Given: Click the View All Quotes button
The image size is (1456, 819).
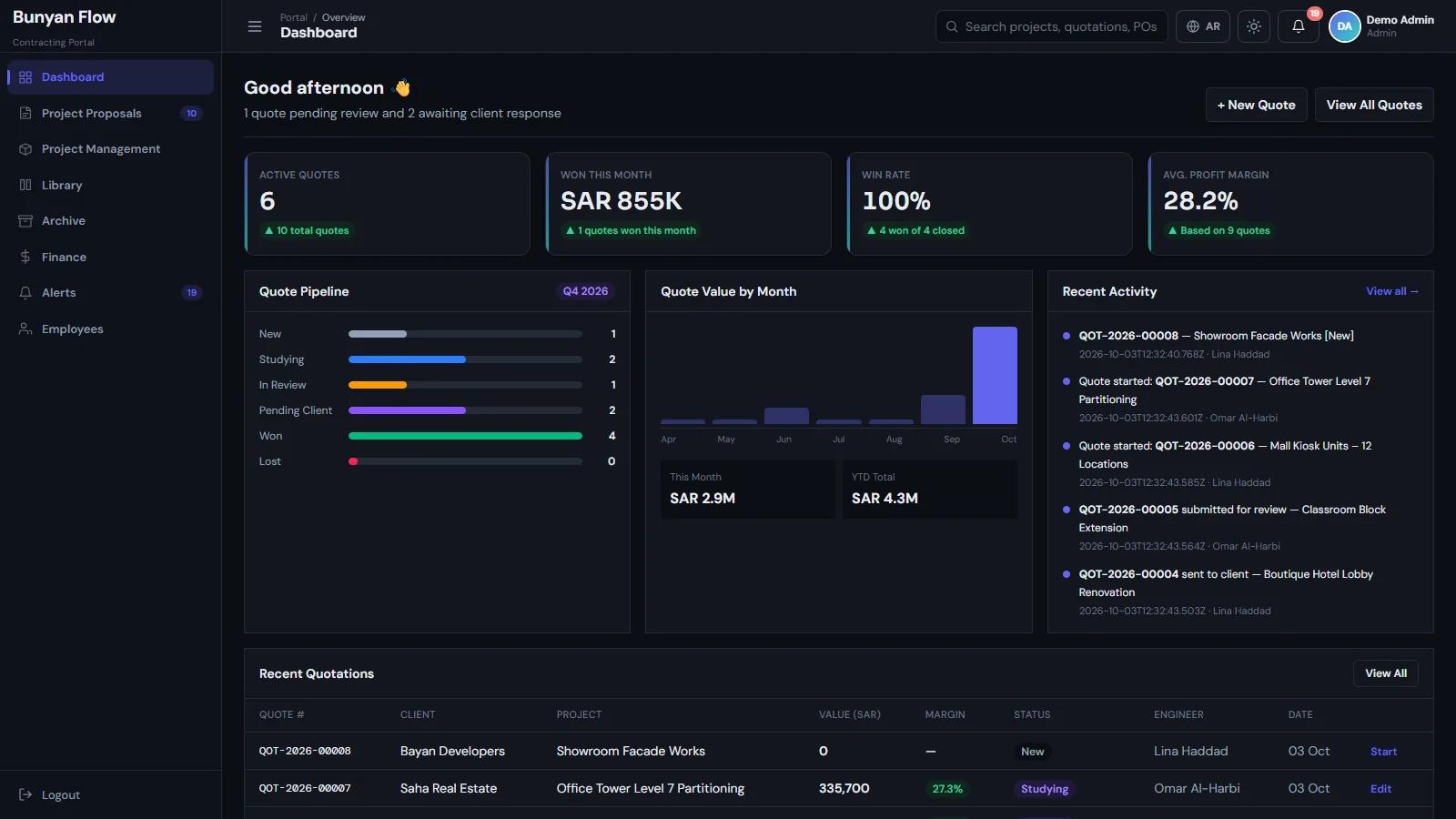Looking at the screenshot, I should tap(1374, 105).
